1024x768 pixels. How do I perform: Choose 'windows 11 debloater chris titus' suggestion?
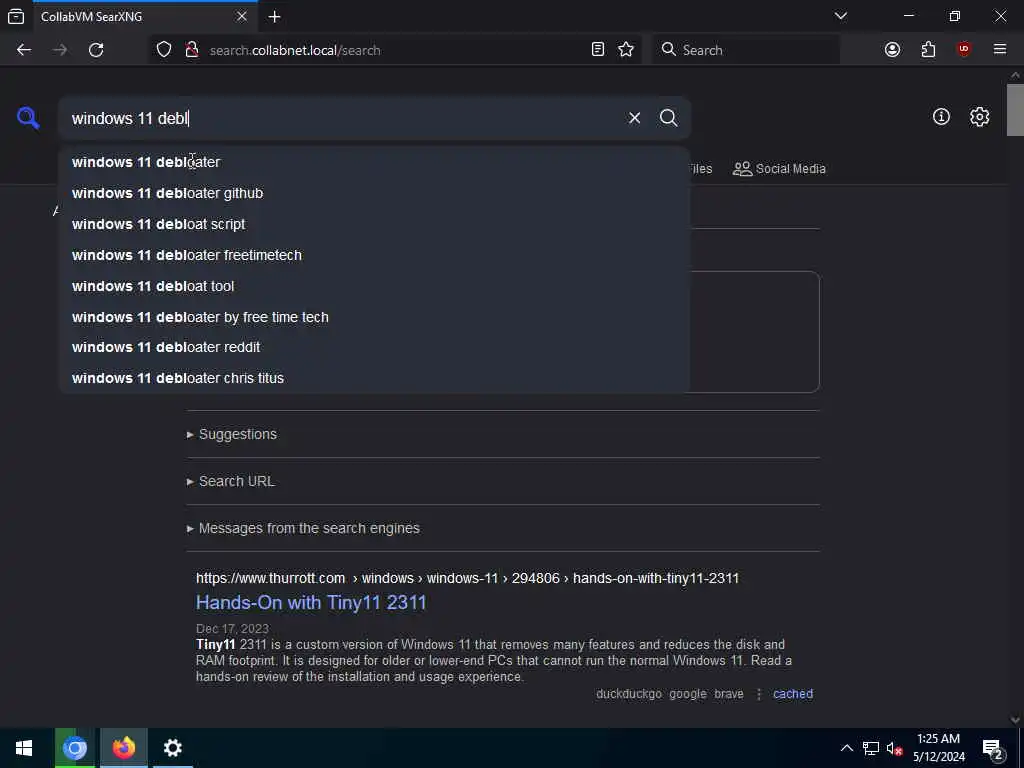click(374, 378)
